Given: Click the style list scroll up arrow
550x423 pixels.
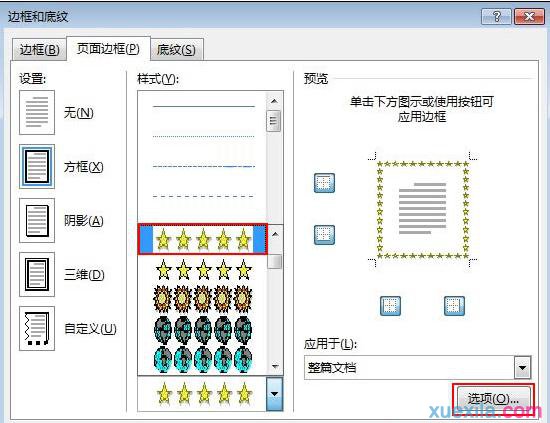Looking at the screenshot, I should pyautogui.click(x=274, y=101).
